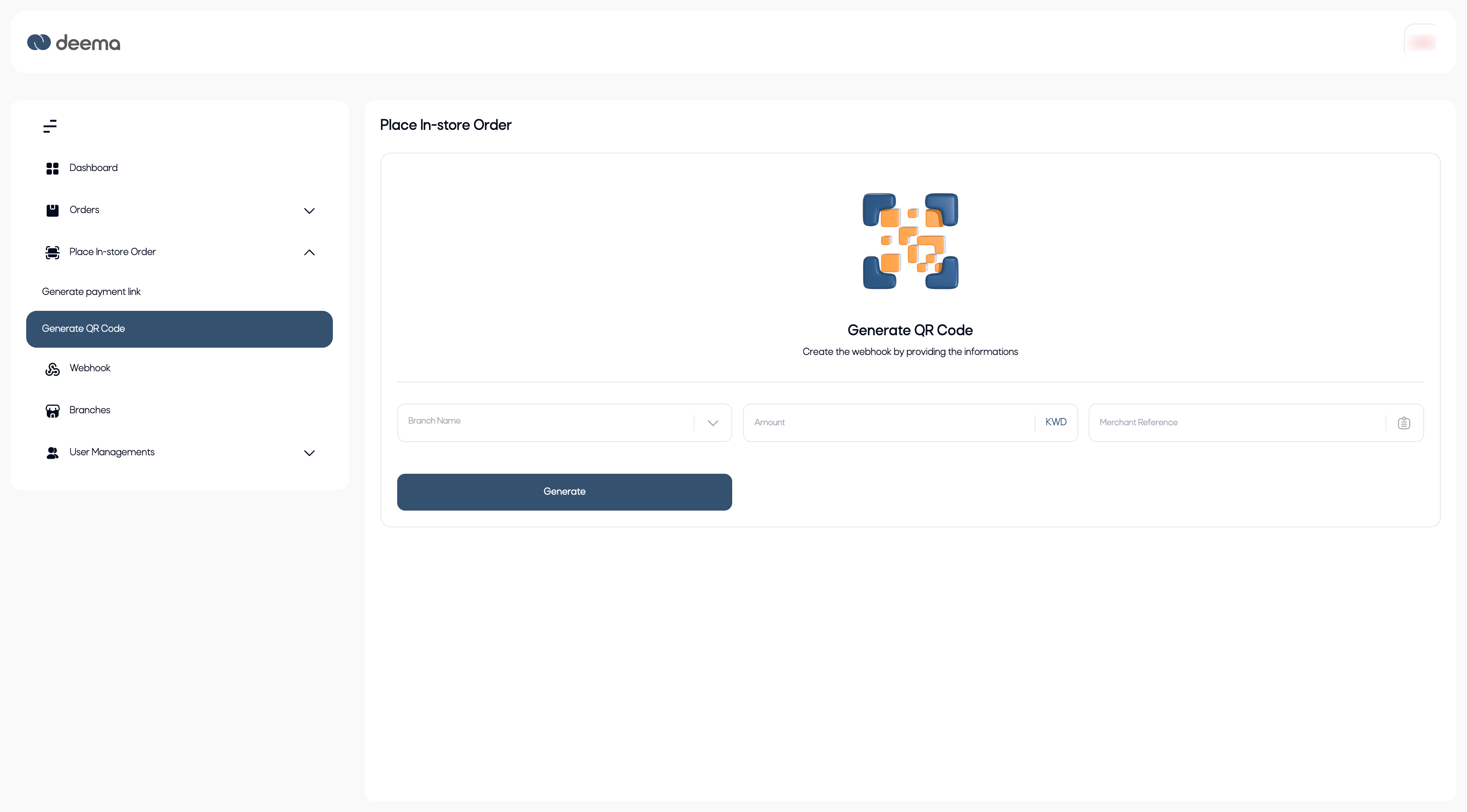
Task: Open Generate payment link submenu item
Action: pyautogui.click(x=91, y=292)
